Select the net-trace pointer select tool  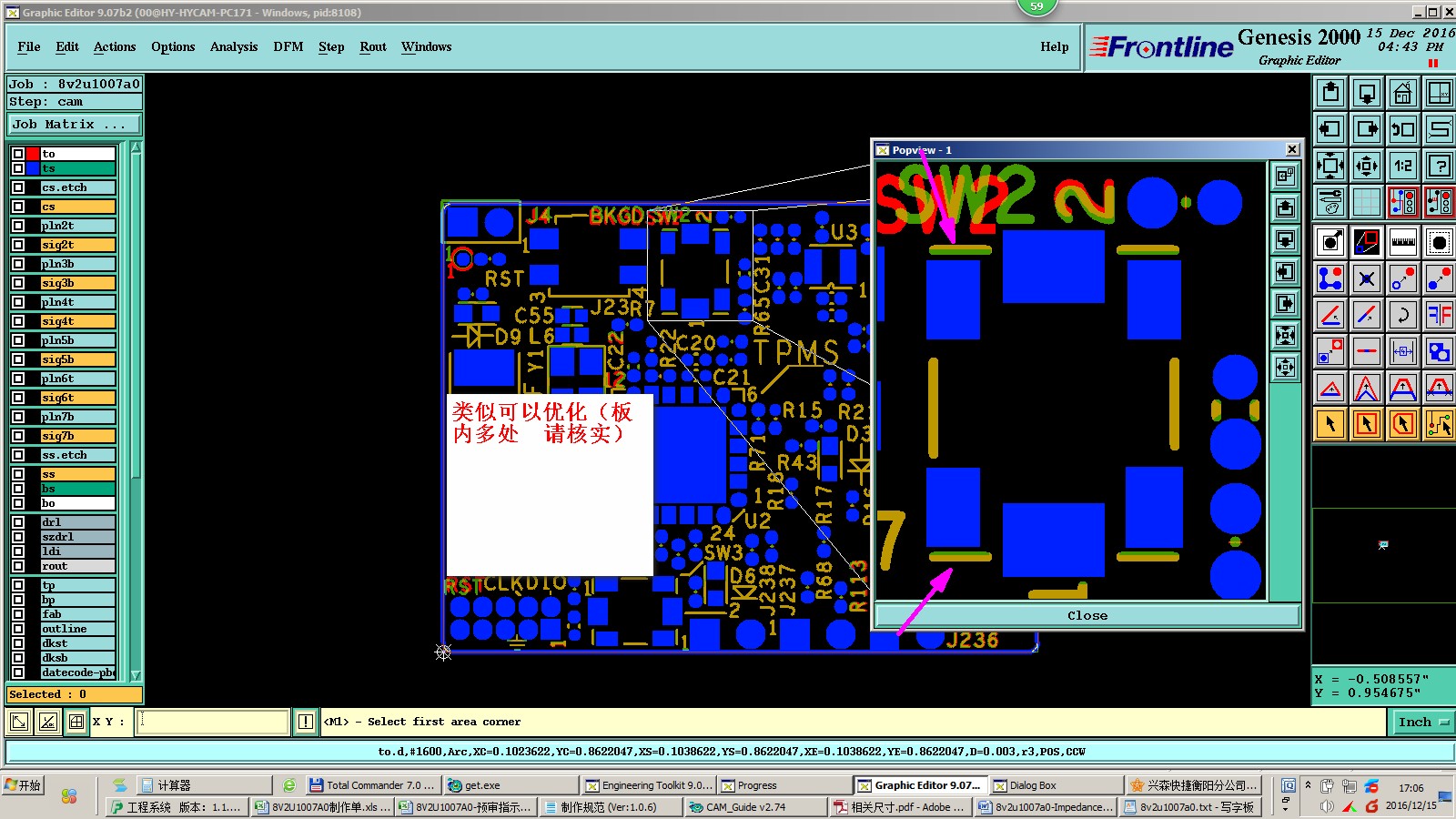tap(1440, 424)
